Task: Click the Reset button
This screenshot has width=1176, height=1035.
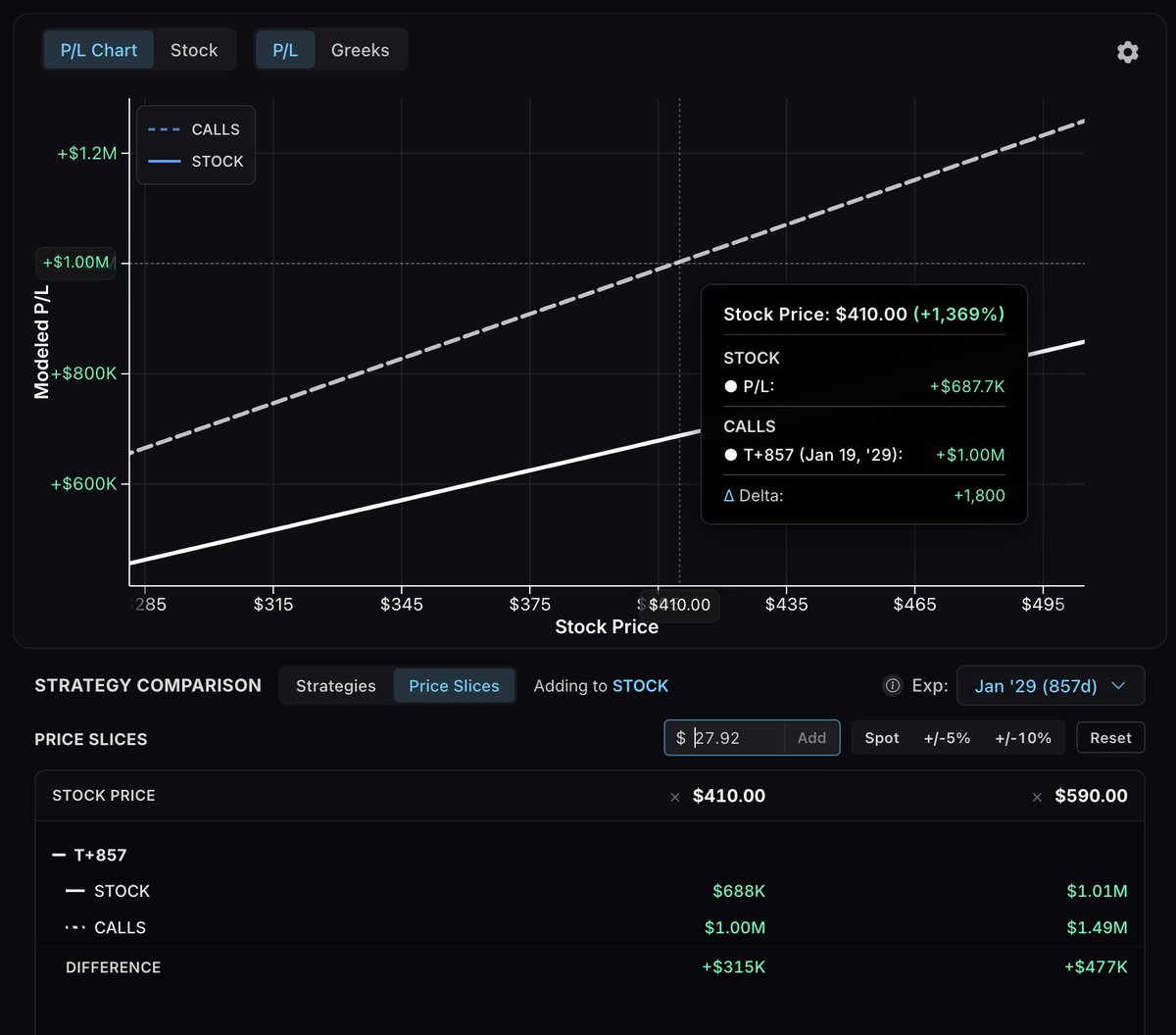Action: (1110, 738)
